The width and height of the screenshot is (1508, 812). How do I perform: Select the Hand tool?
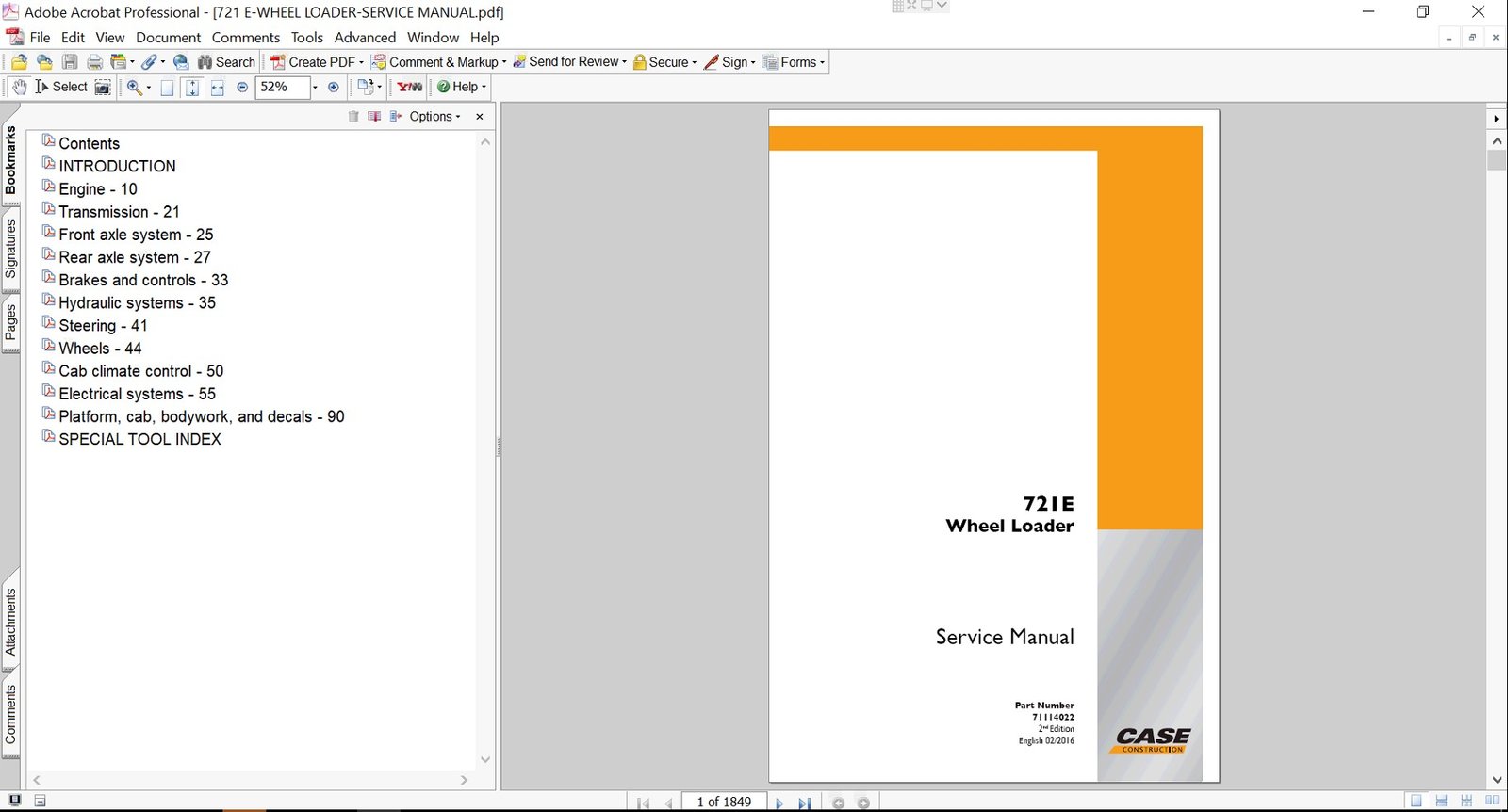pos(20,87)
